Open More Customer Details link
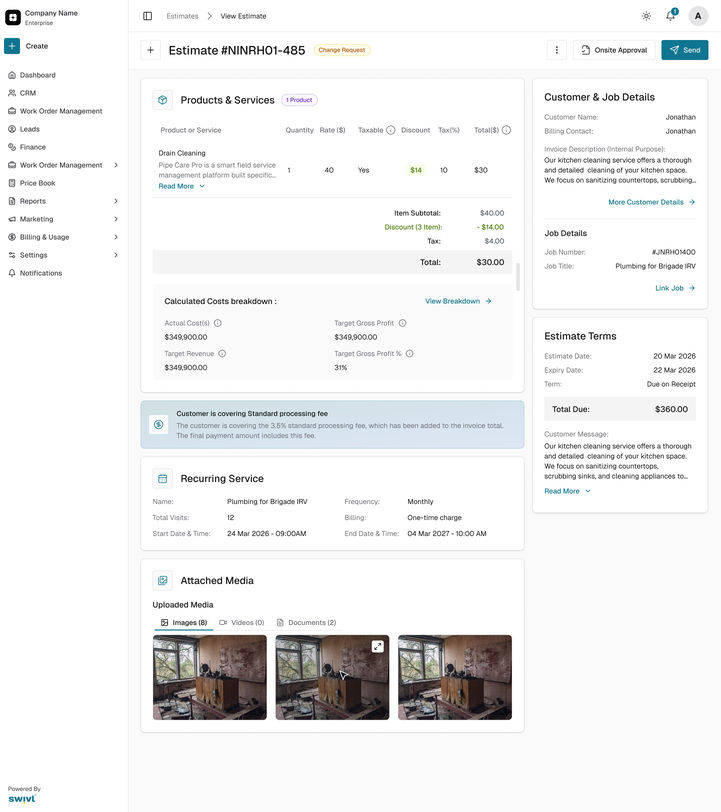This screenshot has width=721, height=812. pos(652,202)
